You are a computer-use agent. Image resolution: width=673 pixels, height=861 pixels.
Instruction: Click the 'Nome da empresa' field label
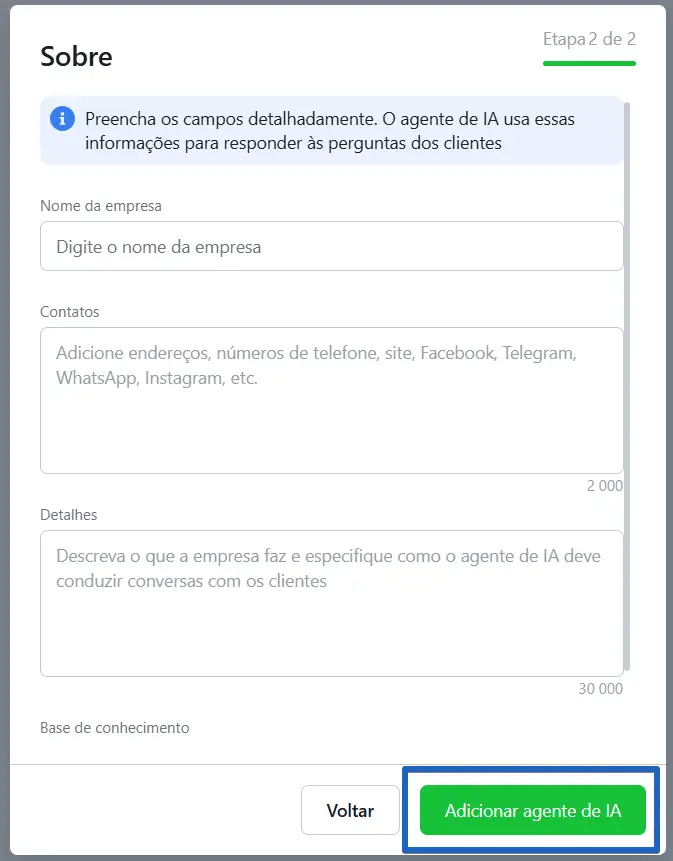(101, 206)
